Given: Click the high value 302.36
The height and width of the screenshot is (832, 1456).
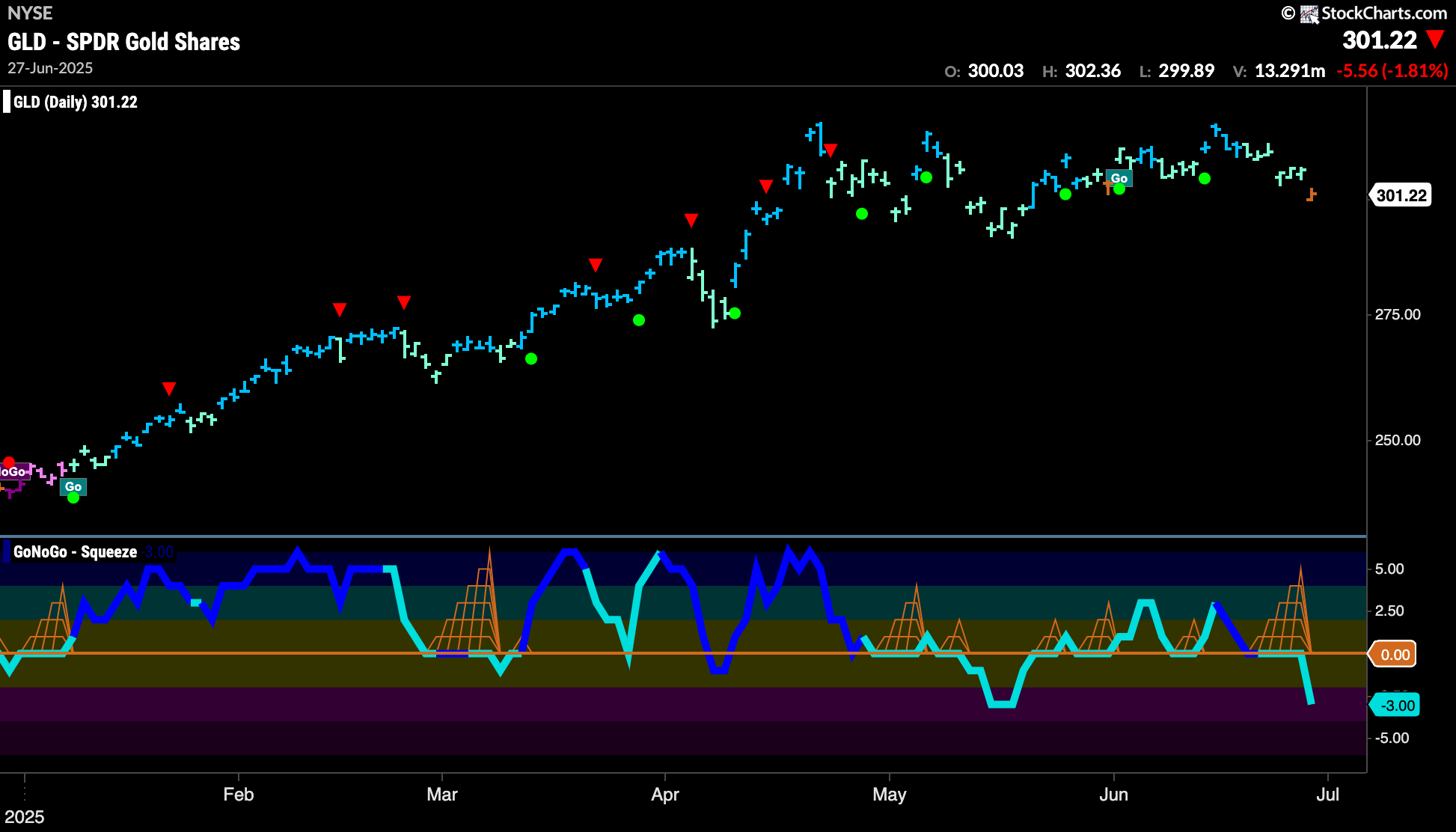Looking at the screenshot, I should click(x=1093, y=71).
